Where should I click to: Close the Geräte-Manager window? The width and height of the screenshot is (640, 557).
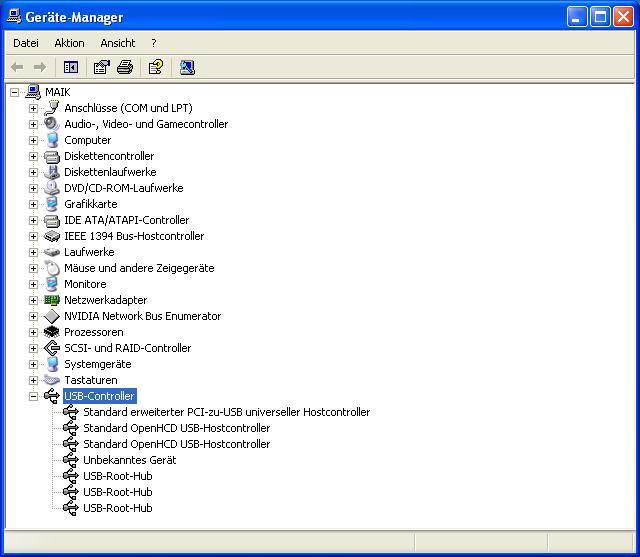(x=624, y=17)
